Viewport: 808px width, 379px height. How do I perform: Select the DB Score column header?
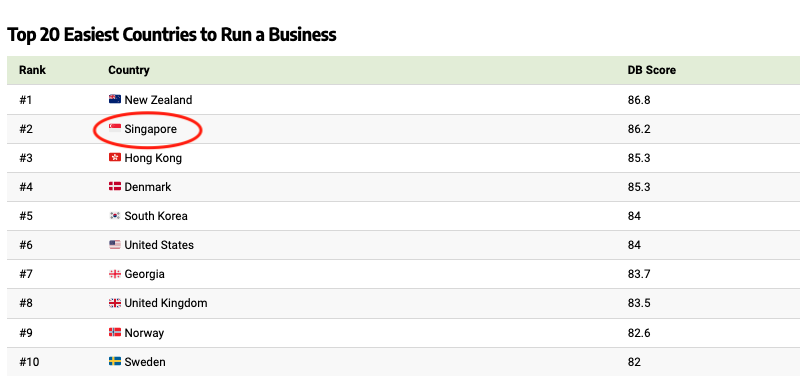click(651, 70)
